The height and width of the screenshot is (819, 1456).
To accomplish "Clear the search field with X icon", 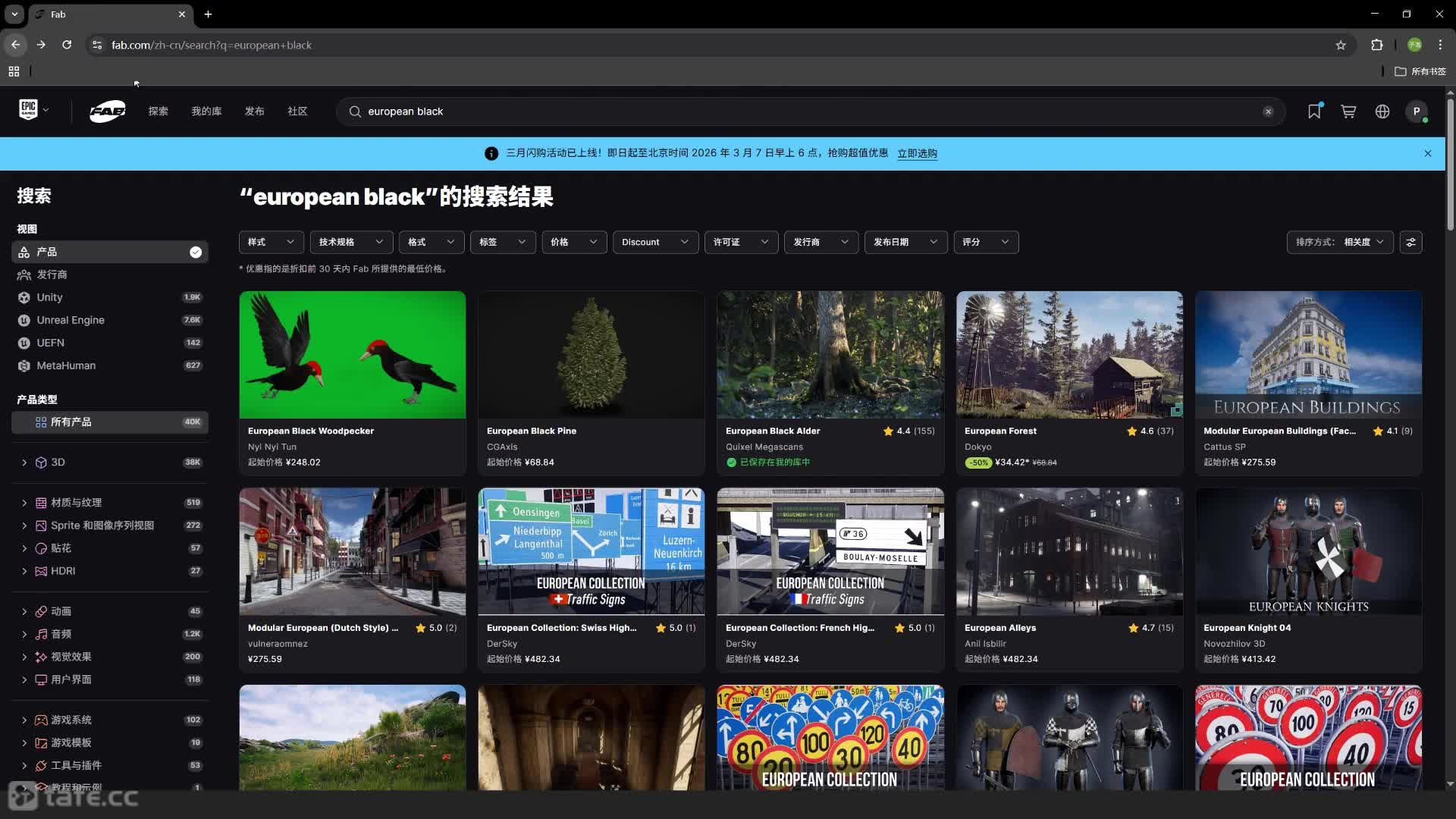I will (x=1268, y=111).
